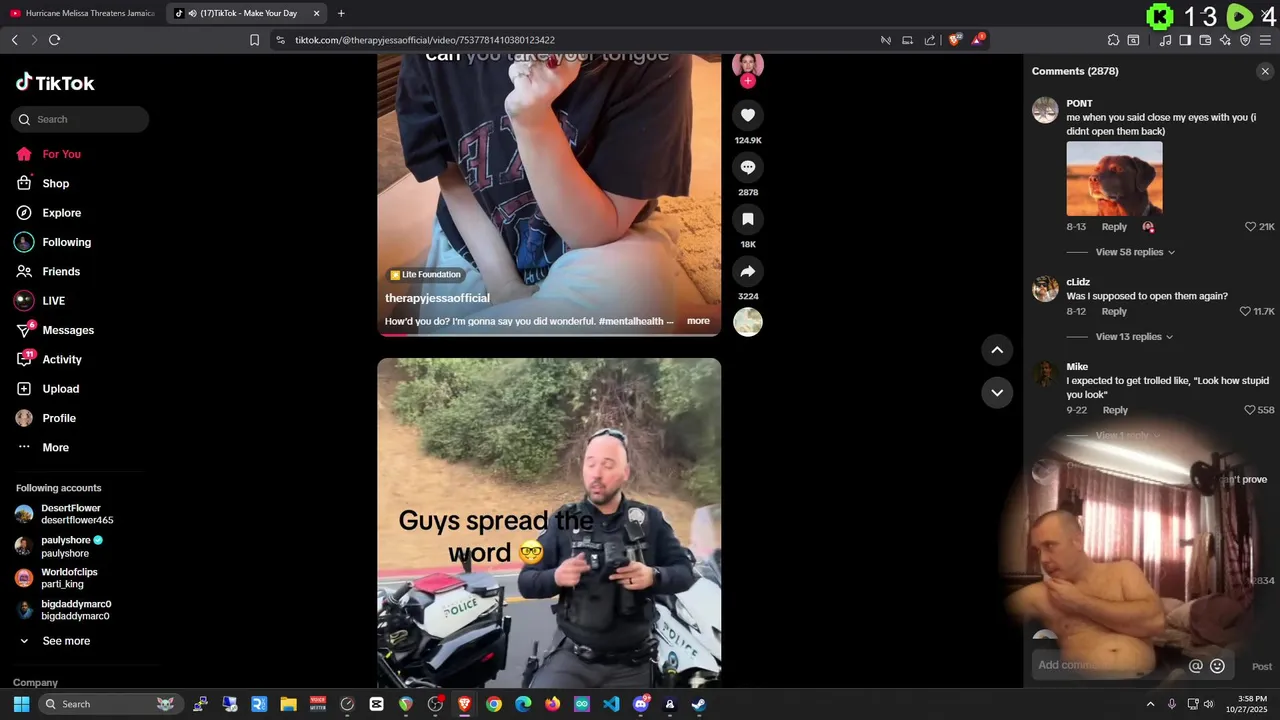Open the Lite Foundation tag
This screenshot has width=1280, height=720.
point(426,274)
